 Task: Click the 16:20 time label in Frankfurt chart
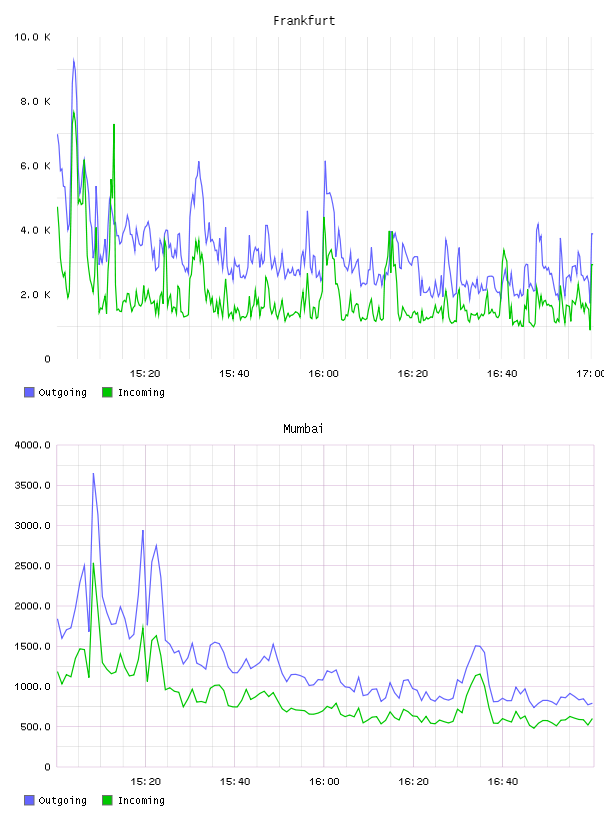[413, 374]
